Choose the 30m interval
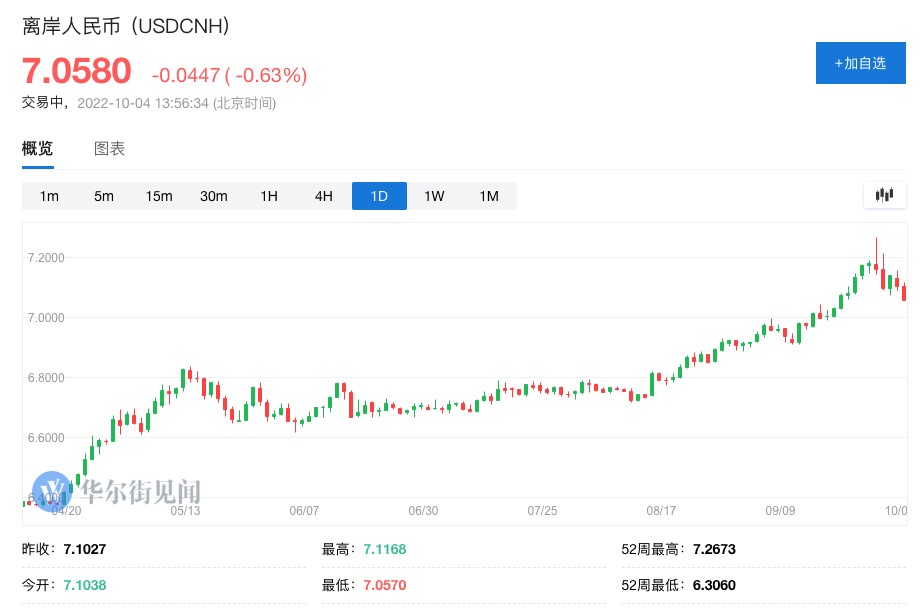920x610 pixels. click(x=214, y=196)
